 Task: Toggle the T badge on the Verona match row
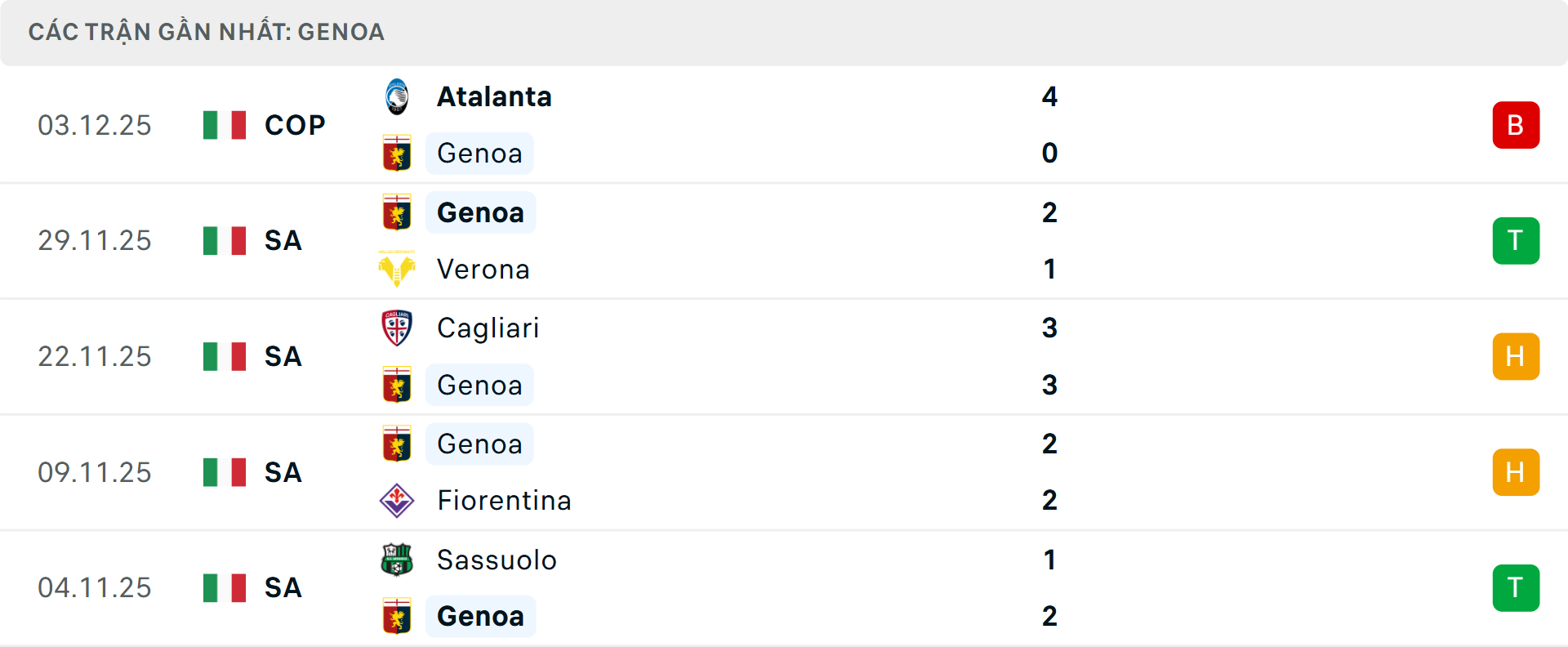1516,240
